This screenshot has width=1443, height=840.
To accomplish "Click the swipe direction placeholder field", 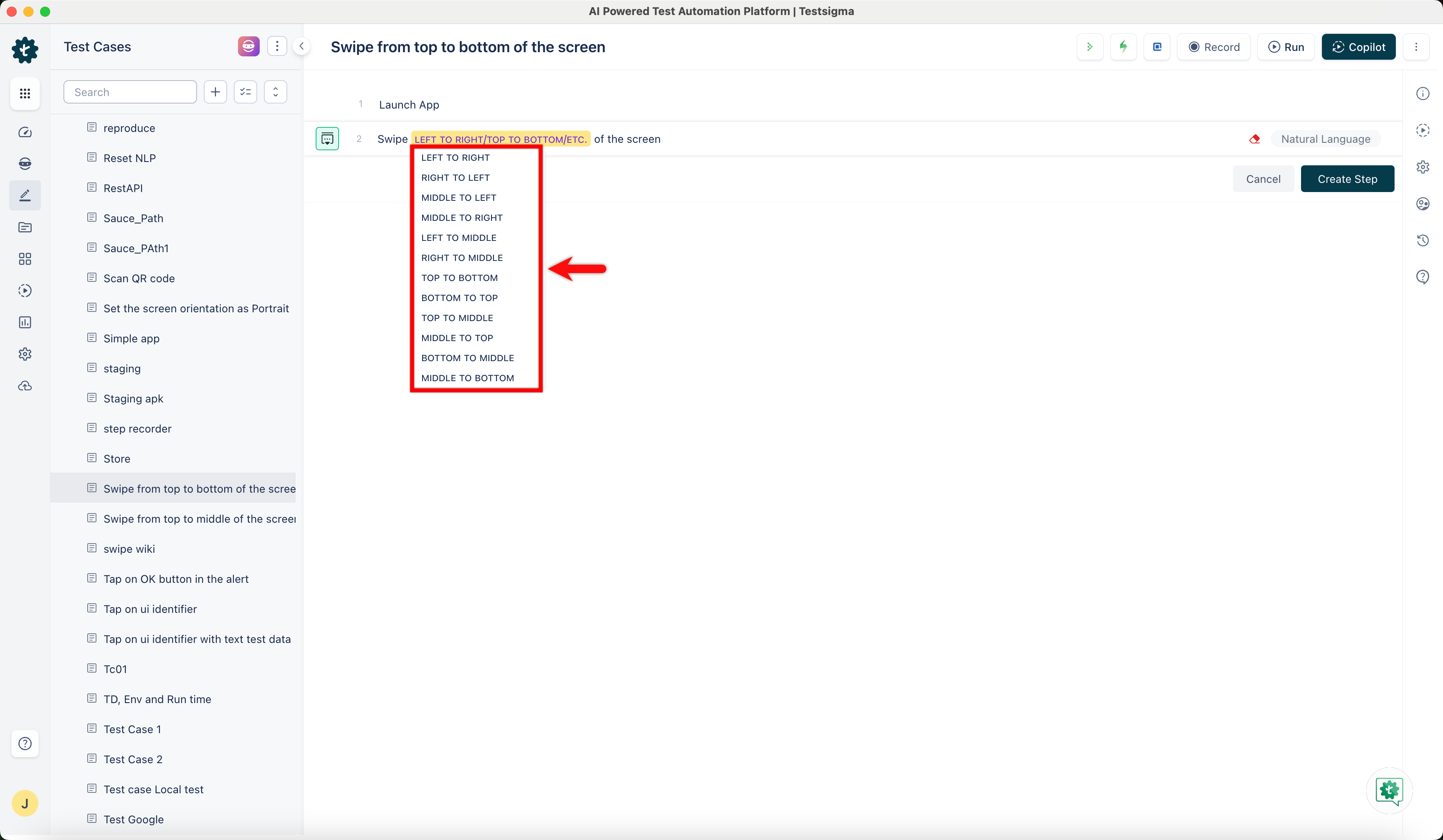I will coord(501,139).
